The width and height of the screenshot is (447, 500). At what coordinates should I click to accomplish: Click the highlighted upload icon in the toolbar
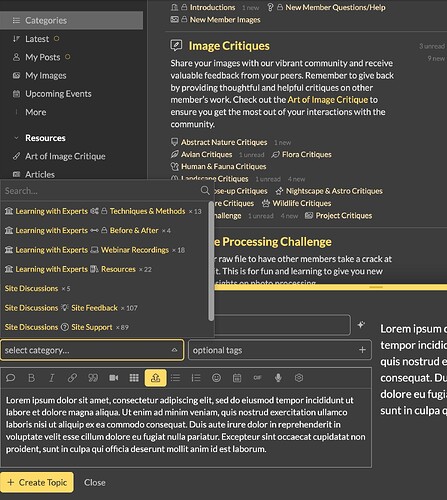point(155,378)
